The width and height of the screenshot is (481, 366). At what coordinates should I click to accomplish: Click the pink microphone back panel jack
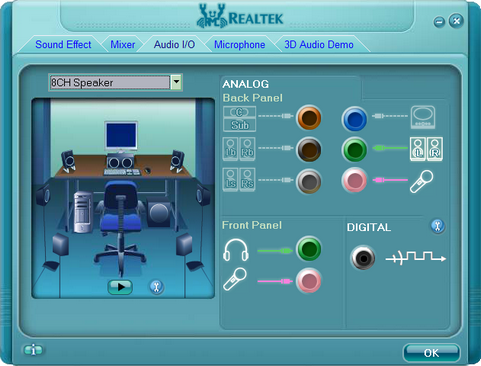click(354, 180)
